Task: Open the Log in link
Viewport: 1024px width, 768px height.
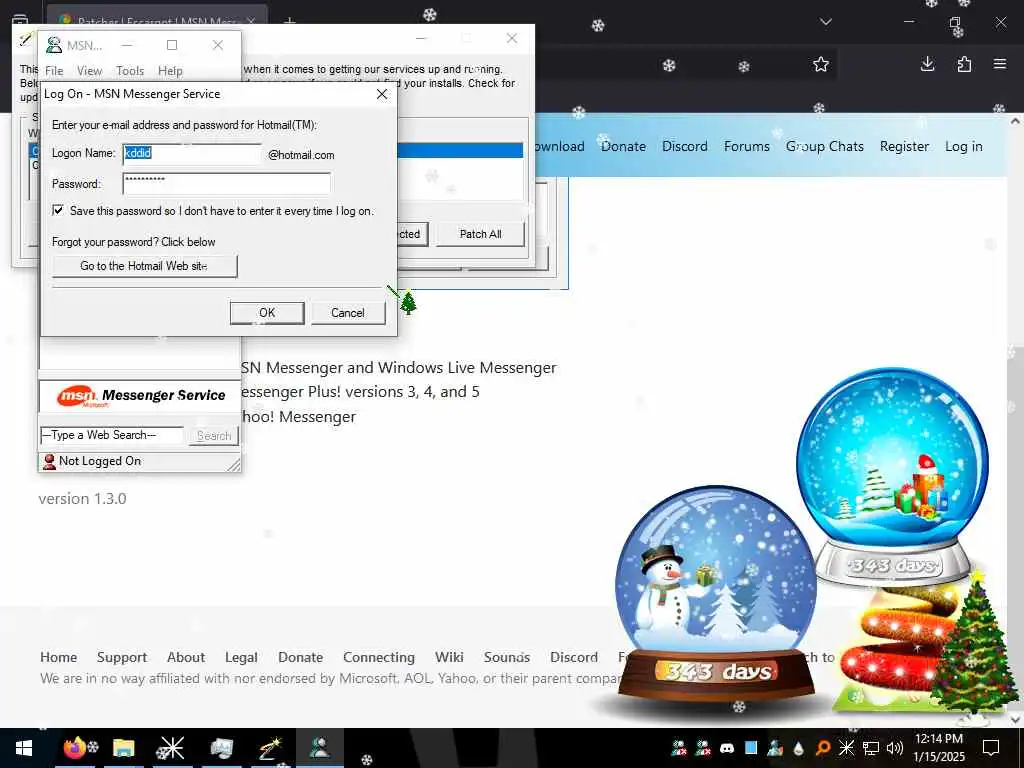Action: [x=963, y=146]
